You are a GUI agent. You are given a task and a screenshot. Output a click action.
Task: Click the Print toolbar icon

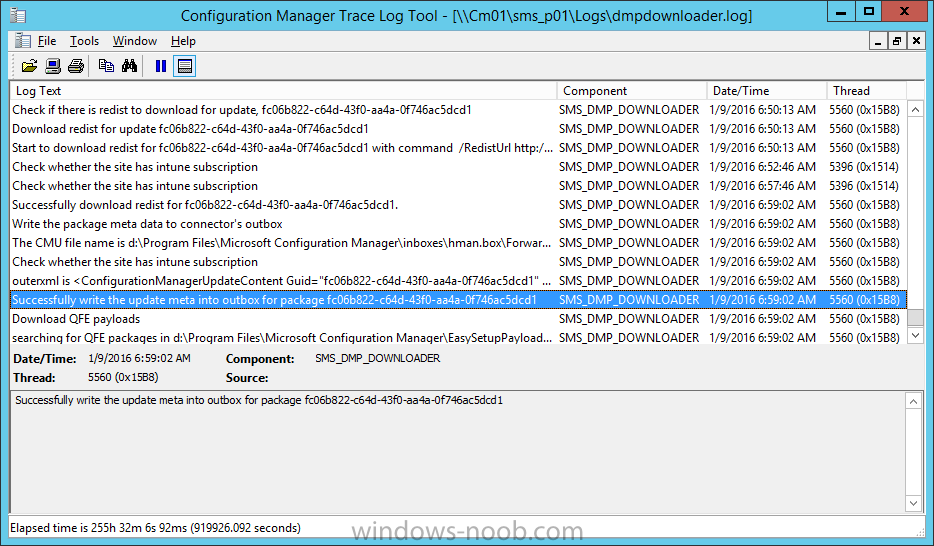pyautogui.click(x=76, y=66)
